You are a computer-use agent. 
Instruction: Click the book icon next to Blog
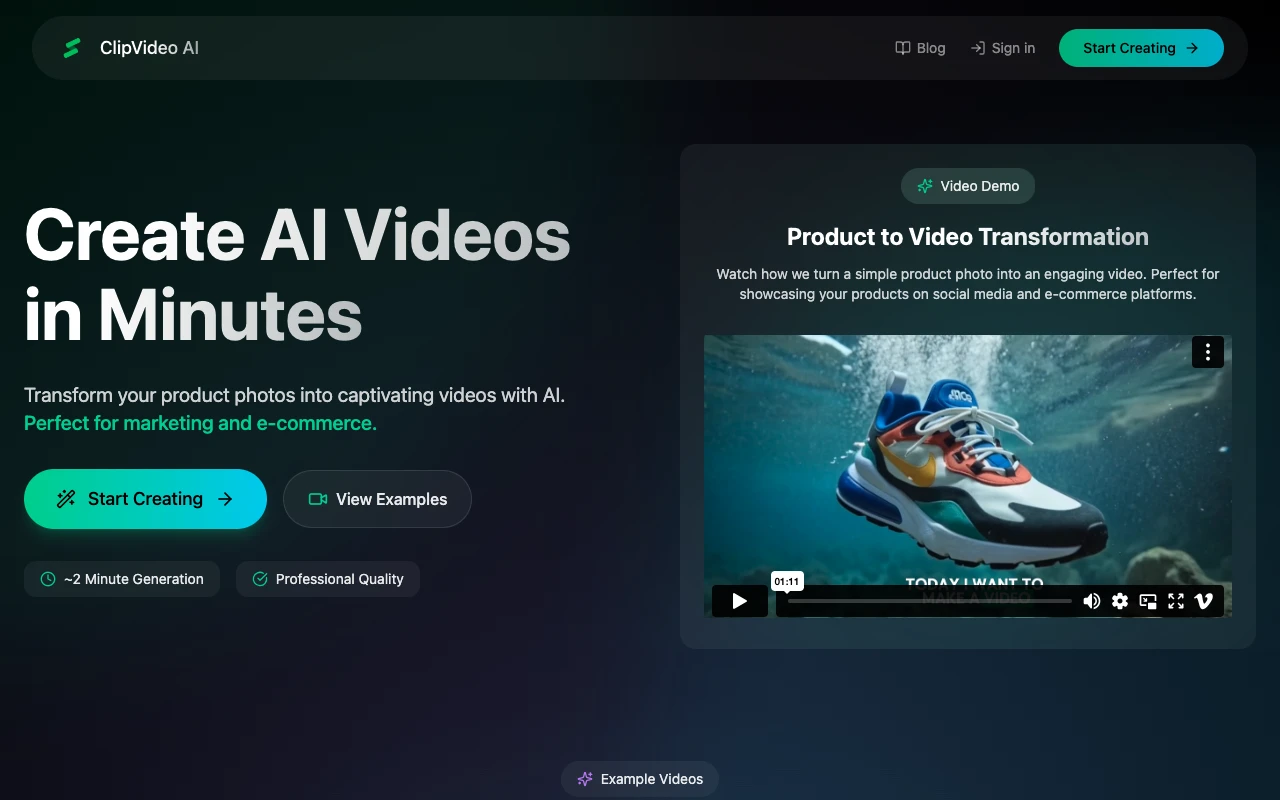(x=901, y=47)
